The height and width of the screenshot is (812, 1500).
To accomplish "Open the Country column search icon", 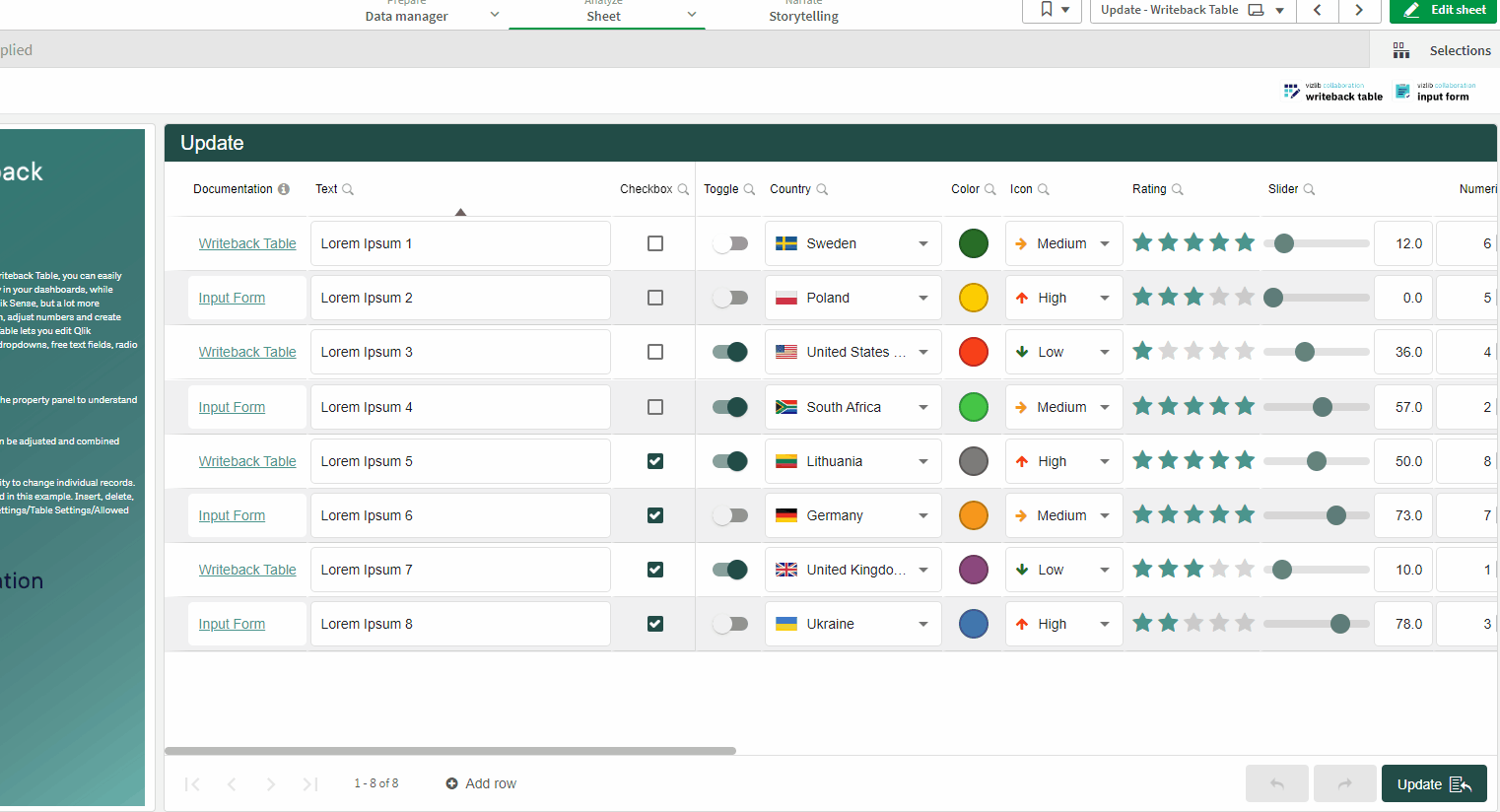I will coord(822,189).
